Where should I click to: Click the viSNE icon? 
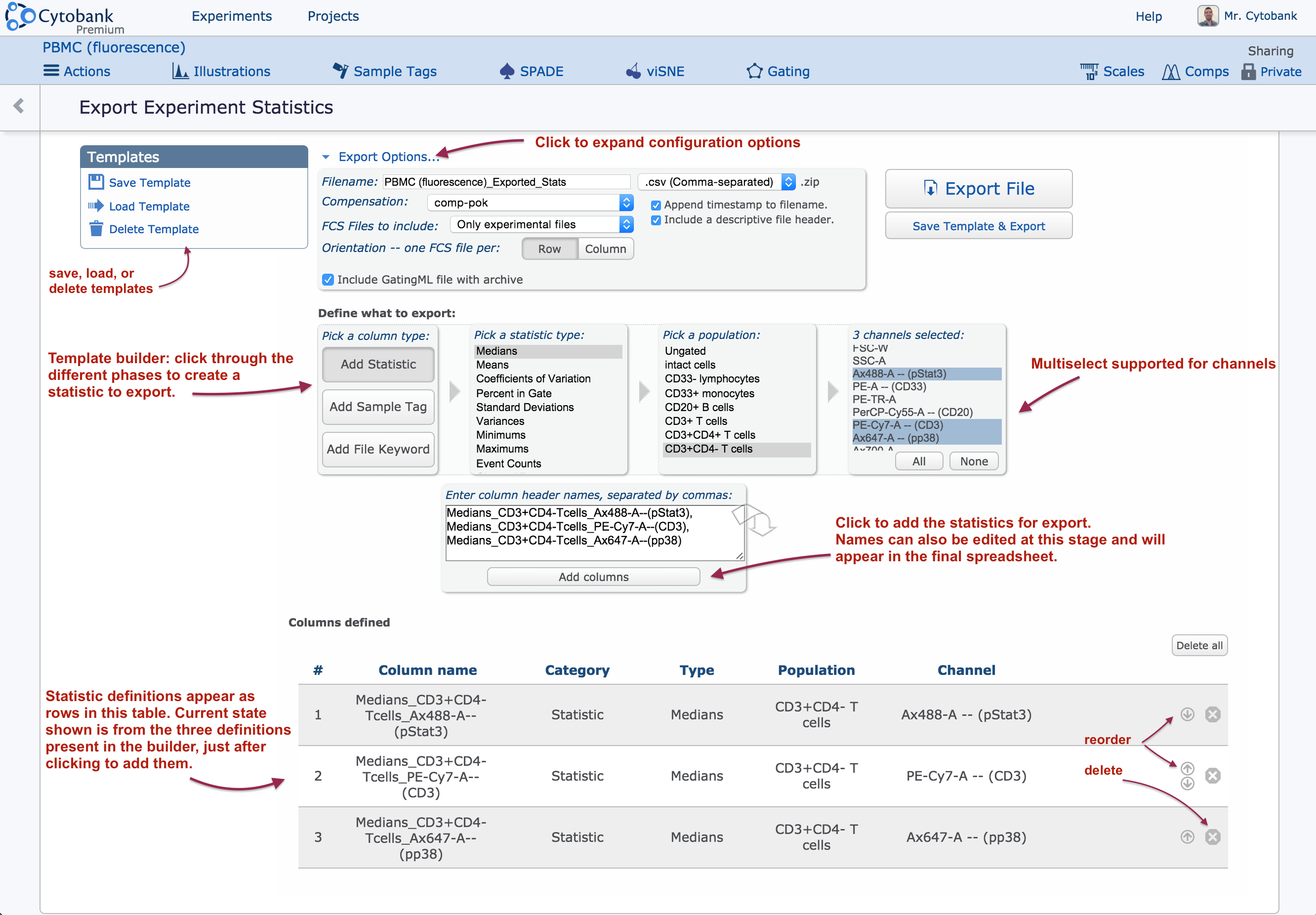tap(633, 71)
